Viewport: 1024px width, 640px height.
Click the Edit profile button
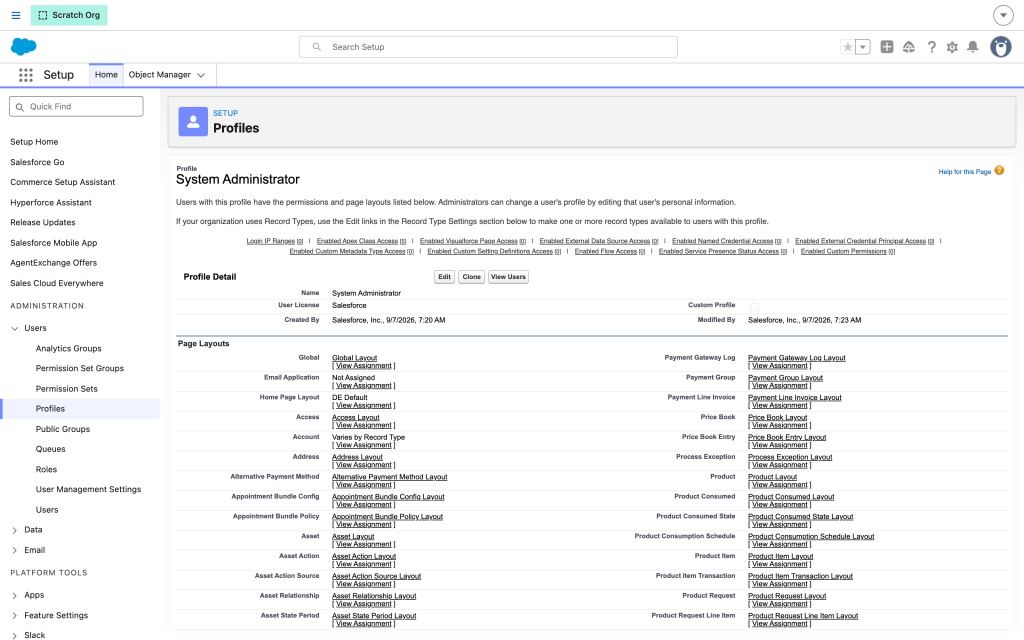(x=444, y=277)
